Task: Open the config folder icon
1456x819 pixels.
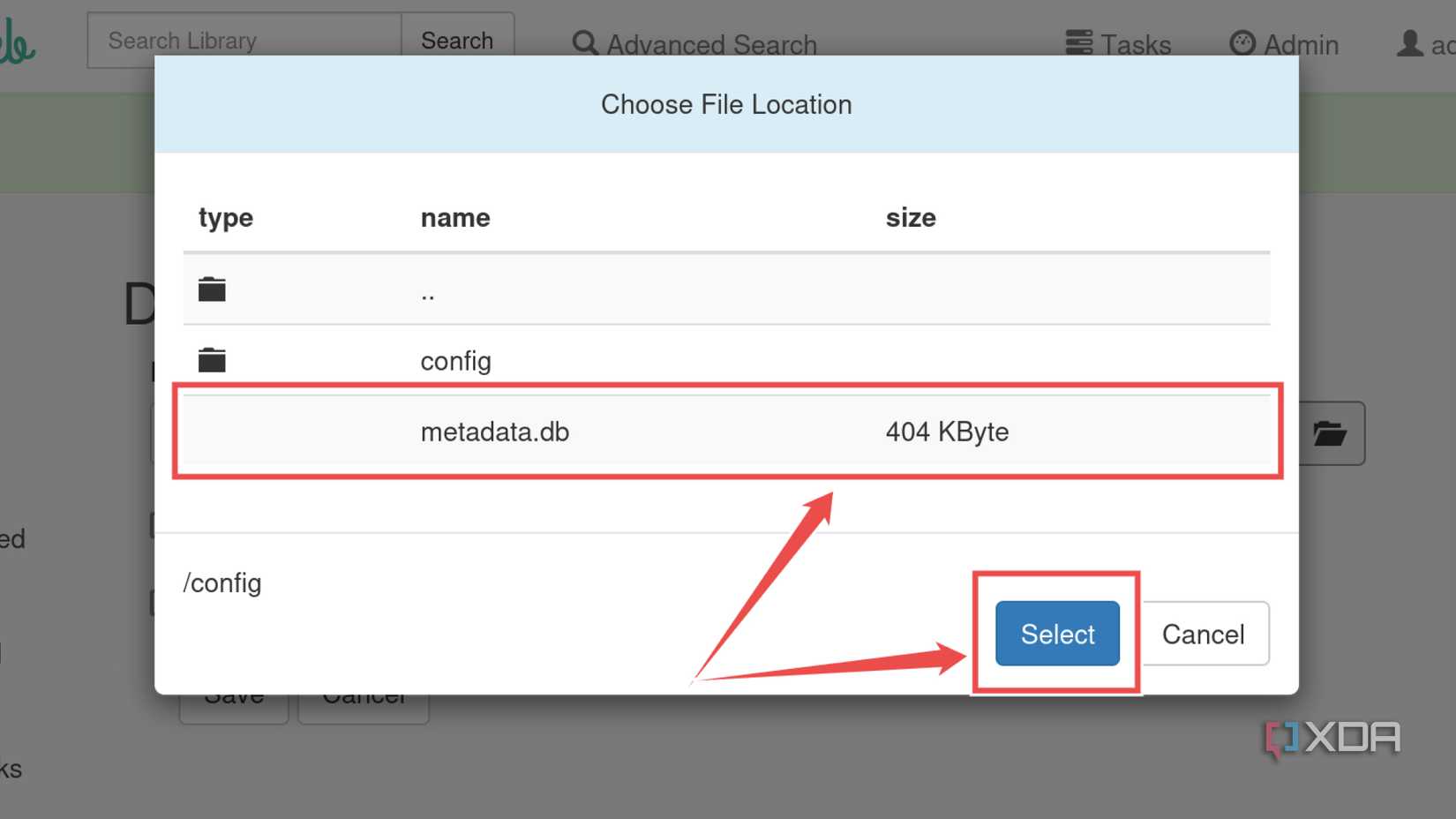Action: point(211,359)
